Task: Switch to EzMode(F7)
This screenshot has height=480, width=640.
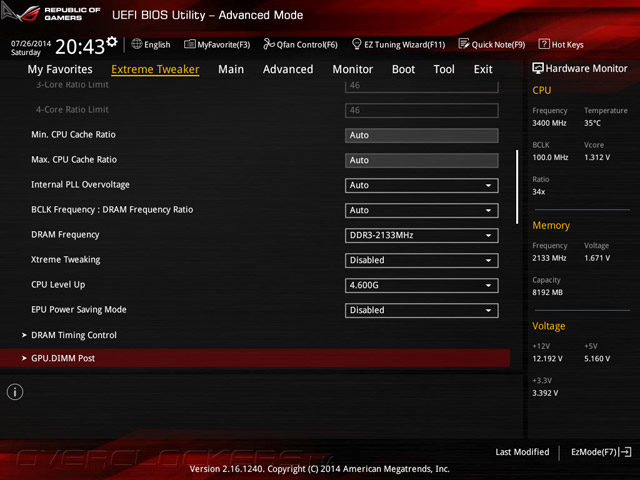Action: tap(601, 452)
